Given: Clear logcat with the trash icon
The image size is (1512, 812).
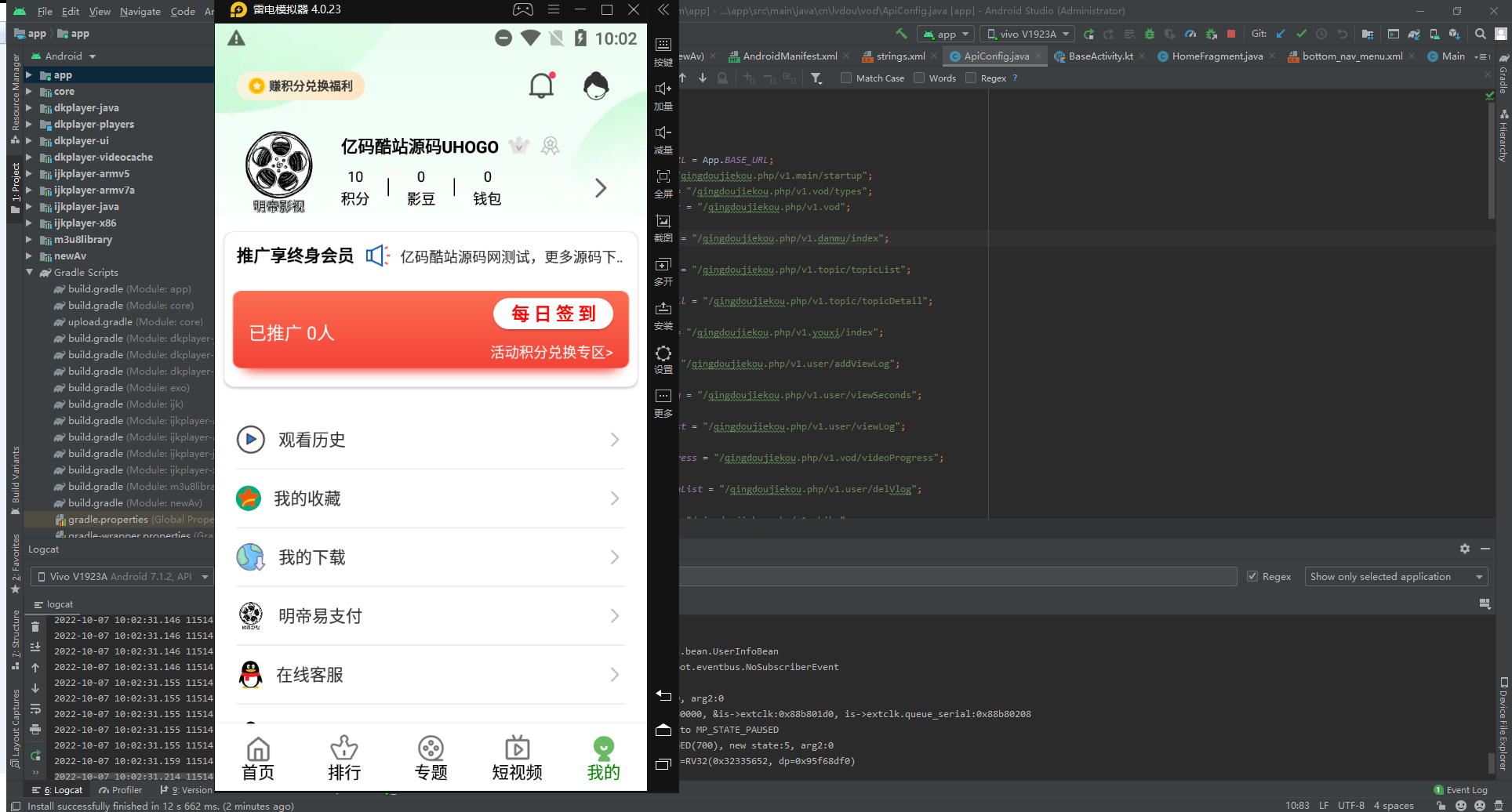Looking at the screenshot, I should [x=35, y=626].
